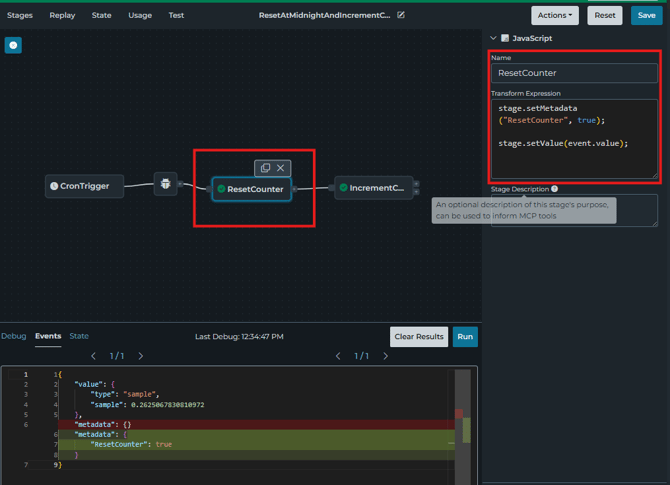670x485 pixels.
Task: Click the "type": "sample" line
Action: point(125,394)
